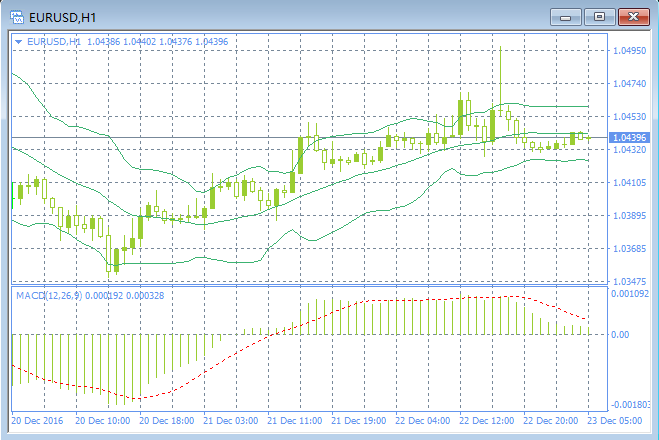The height and width of the screenshot is (440, 659).
Task: Click the '21 Dec 11:00' time label
Action: click(294, 421)
